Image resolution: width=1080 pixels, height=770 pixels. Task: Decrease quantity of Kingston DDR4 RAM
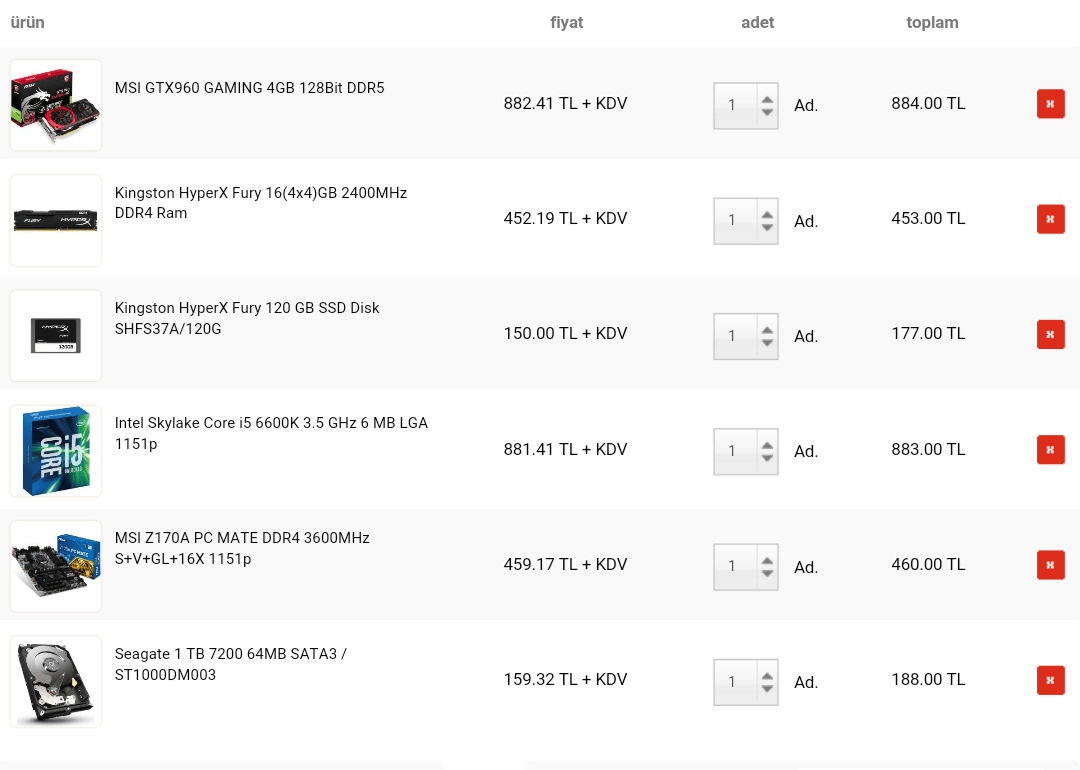pyautogui.click(x=767, y=227)
